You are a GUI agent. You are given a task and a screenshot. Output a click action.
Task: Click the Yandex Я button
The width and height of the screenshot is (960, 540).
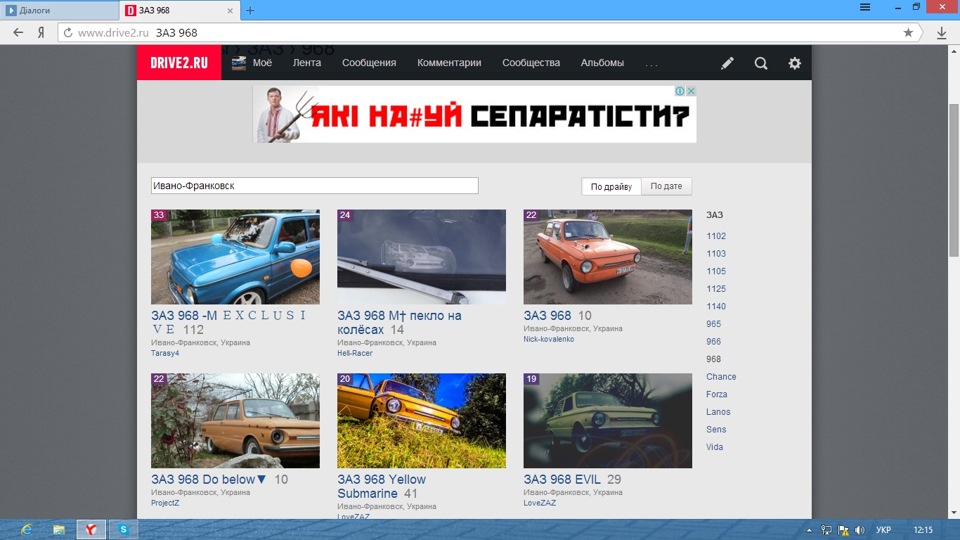[41, 32]
